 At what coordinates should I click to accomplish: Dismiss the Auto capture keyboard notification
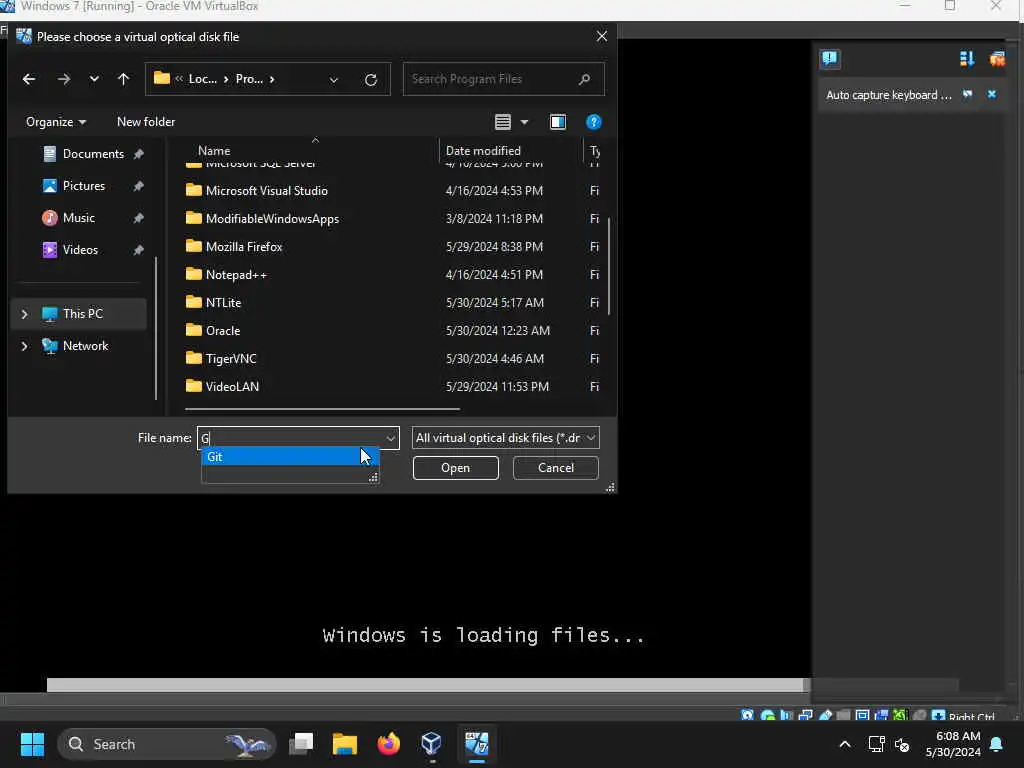point(991,95)
